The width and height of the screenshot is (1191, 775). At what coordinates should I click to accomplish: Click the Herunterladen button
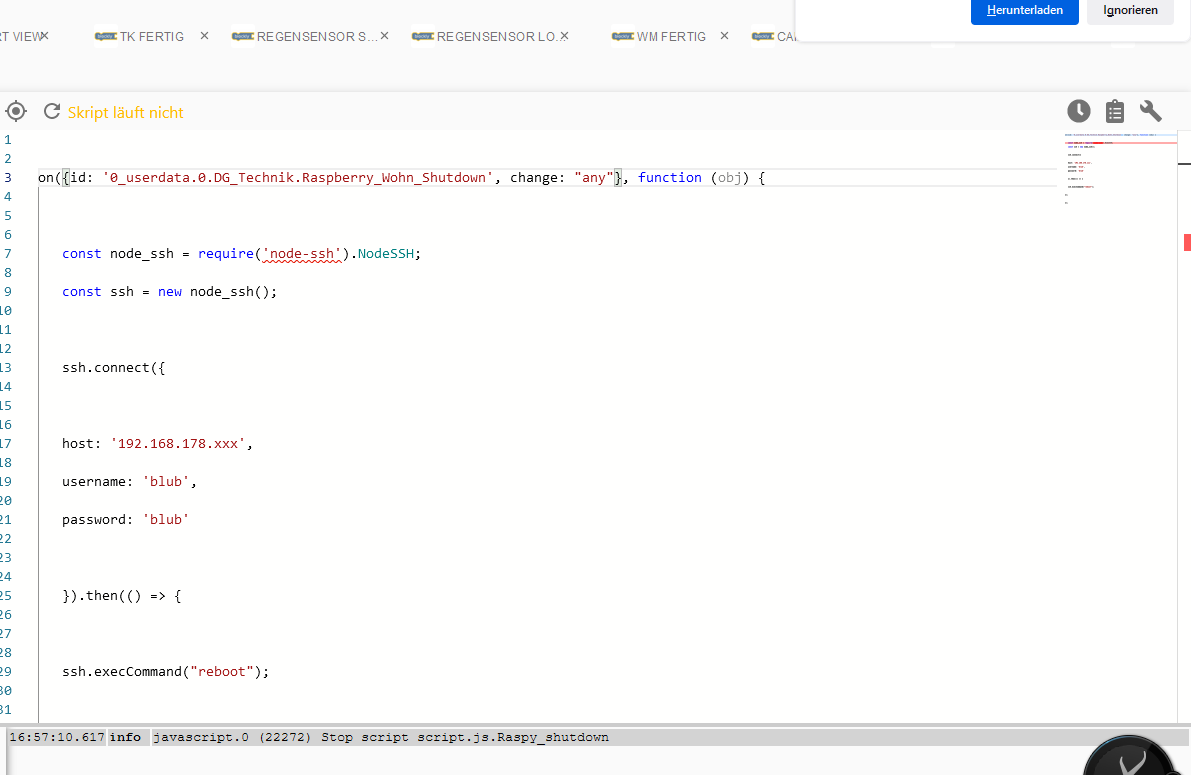[1025, 11]
